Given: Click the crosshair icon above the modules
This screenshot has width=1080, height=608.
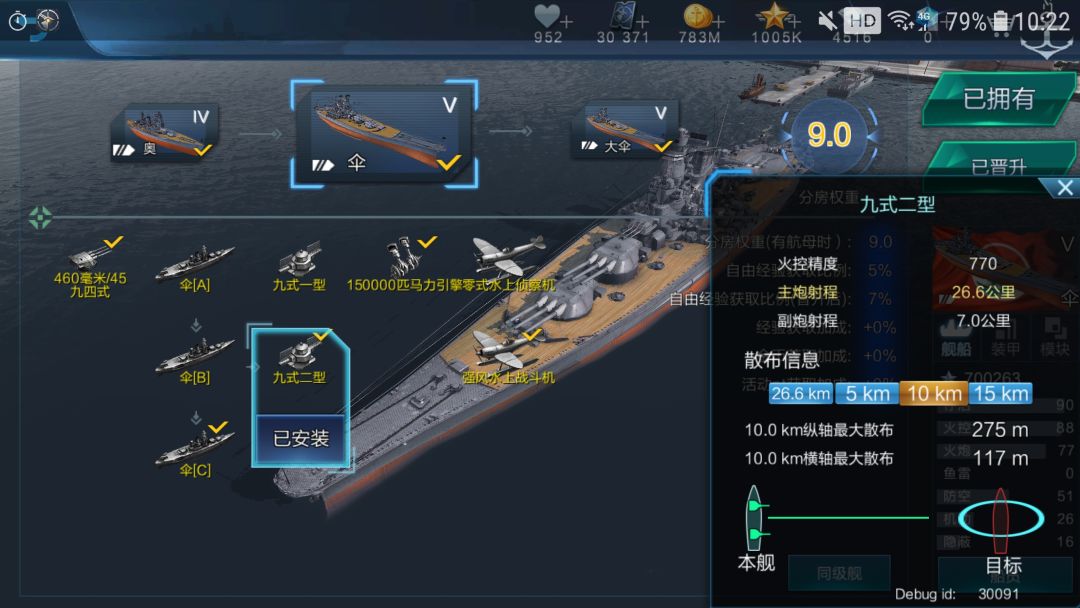Looking at the screenshot, I should (x=40, y=218).
